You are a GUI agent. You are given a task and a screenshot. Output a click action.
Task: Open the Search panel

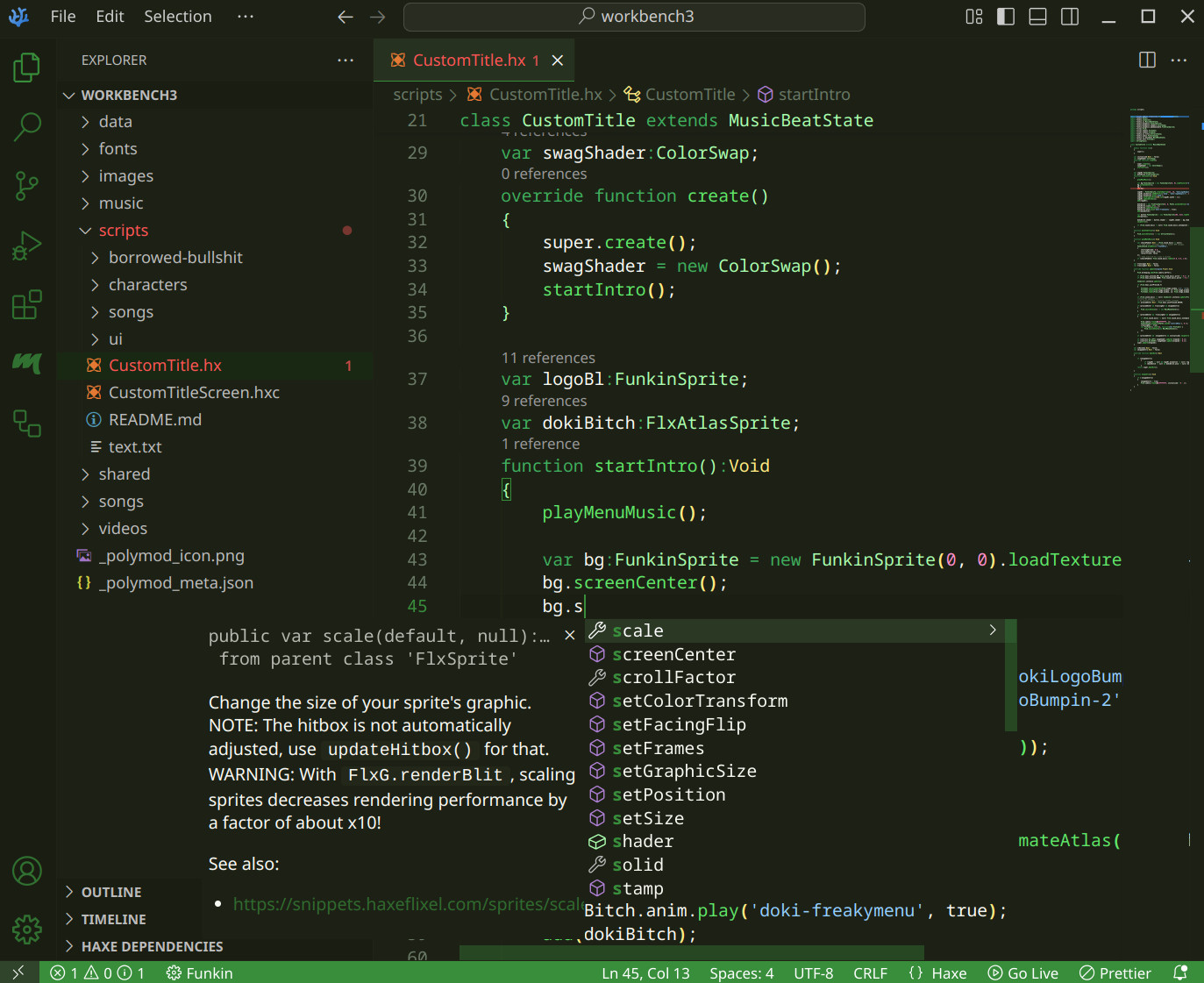click(x=27, y=127)
